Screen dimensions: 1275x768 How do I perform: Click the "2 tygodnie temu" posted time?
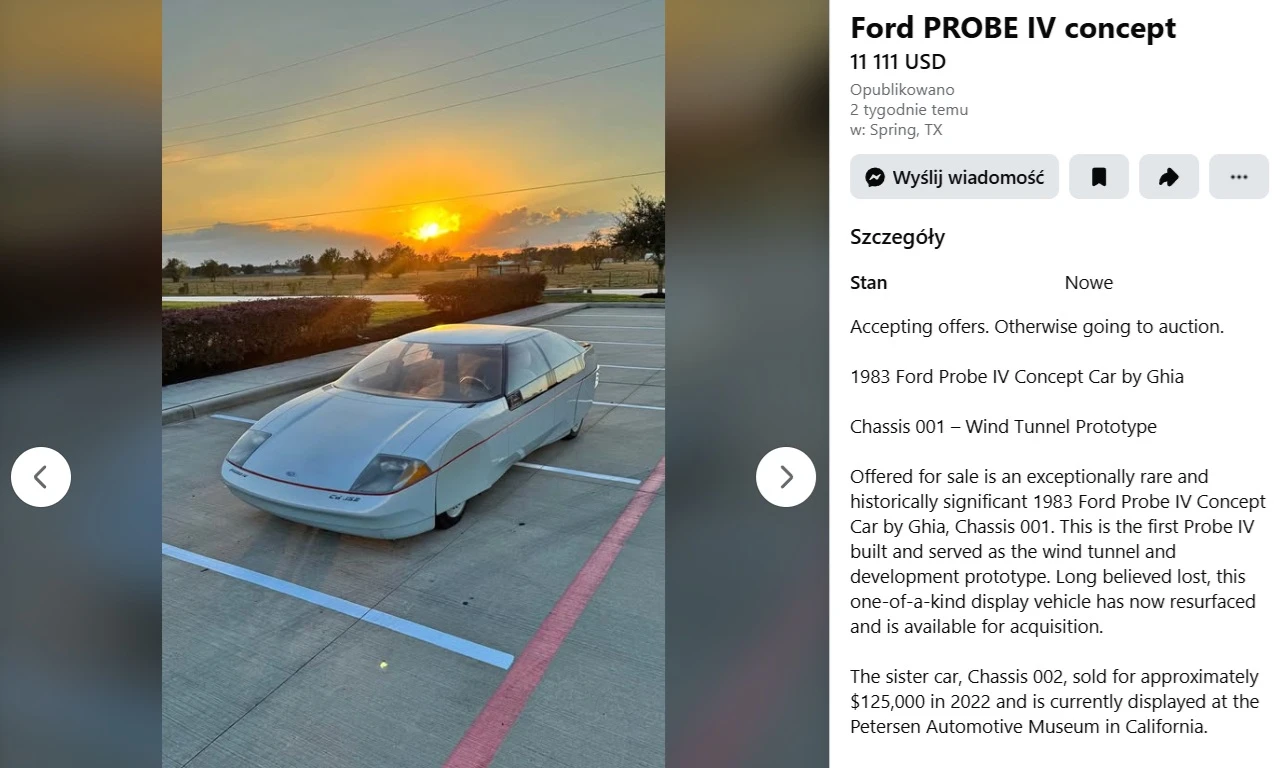pos(908,110)
